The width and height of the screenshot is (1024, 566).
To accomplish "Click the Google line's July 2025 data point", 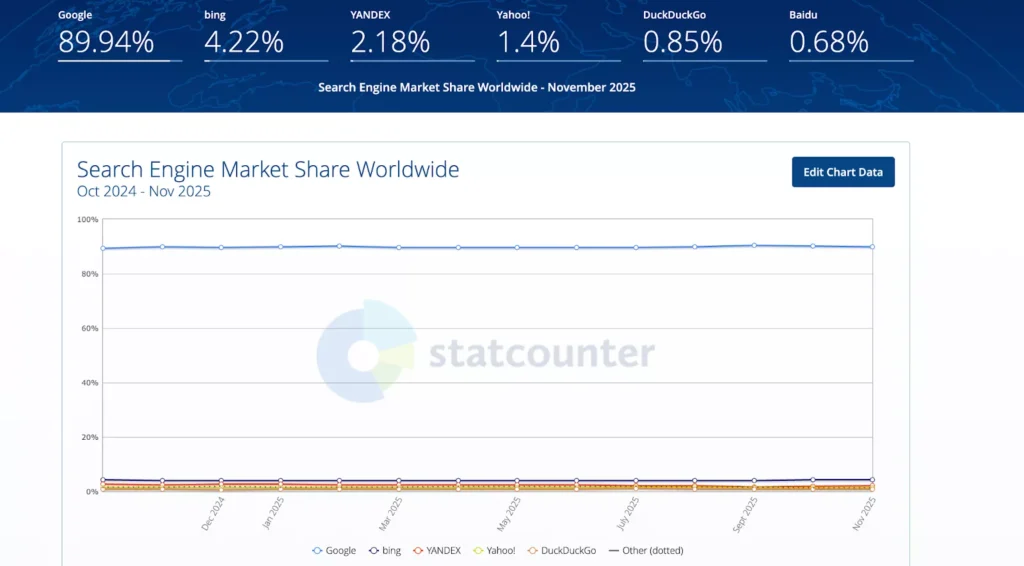I will [636, 247].
